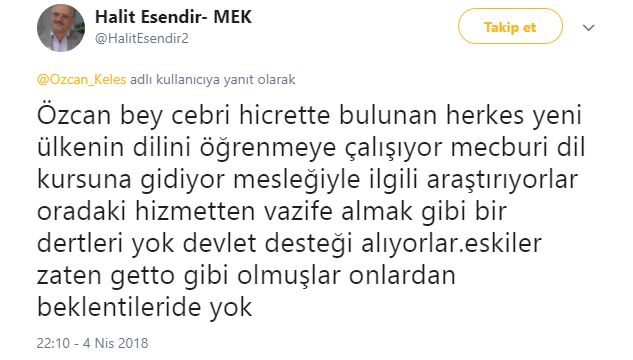
Task: Select the word 'araştırıyorlar' in the tweet
Action: pyautogui.click(x=503, y=180)
